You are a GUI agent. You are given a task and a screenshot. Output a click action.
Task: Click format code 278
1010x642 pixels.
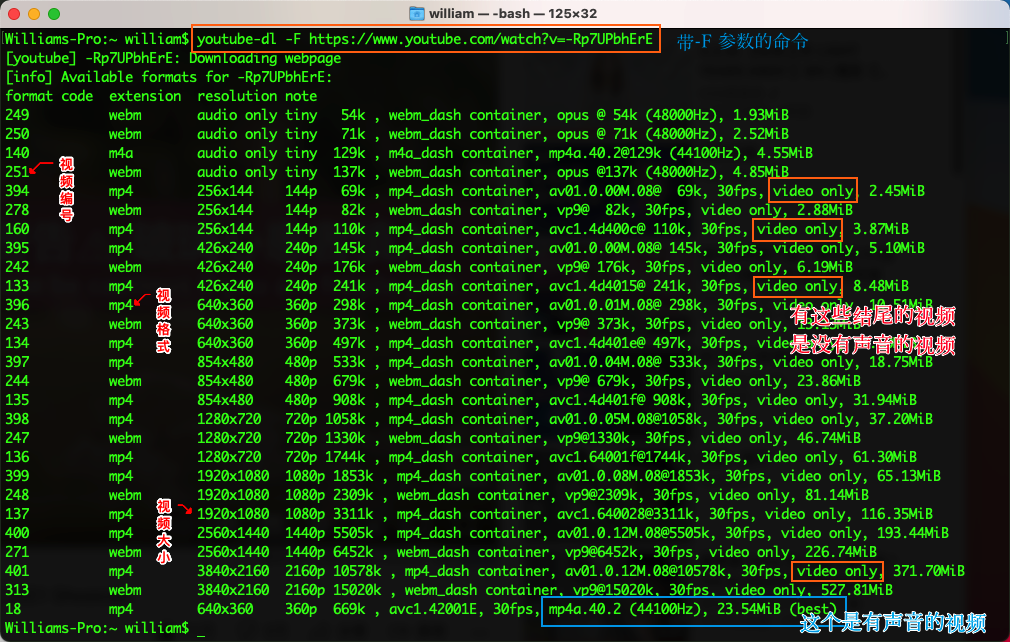pyautogui.click(x=17, y=211)
